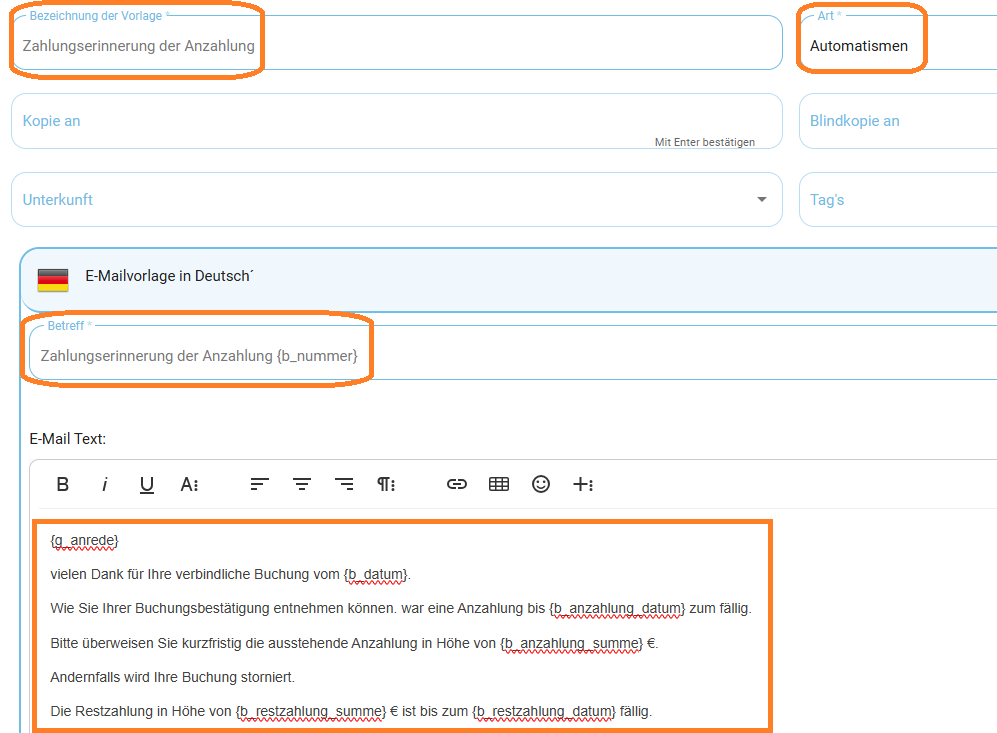The height and width of the screenshot is (733, 997).
Task: Click the Unterkunft selection field
Action: 397,200
